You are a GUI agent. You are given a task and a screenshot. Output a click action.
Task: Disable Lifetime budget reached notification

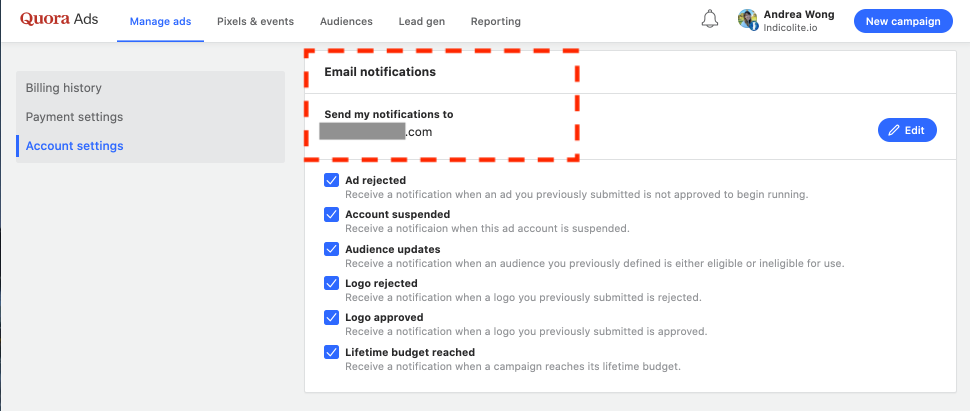coord(332,352)
